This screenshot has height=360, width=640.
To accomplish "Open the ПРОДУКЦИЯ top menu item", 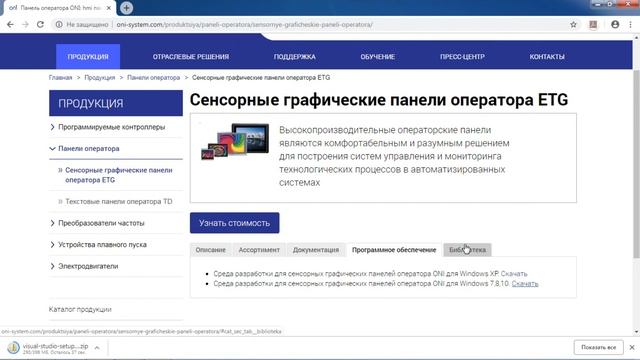I will 88,57.
